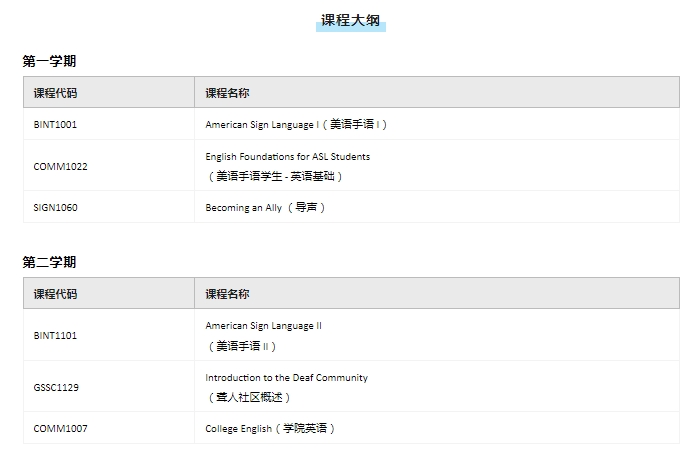Select course code COMM1022
The height and width of the screenshot is (475, 698).
[60, 166]
